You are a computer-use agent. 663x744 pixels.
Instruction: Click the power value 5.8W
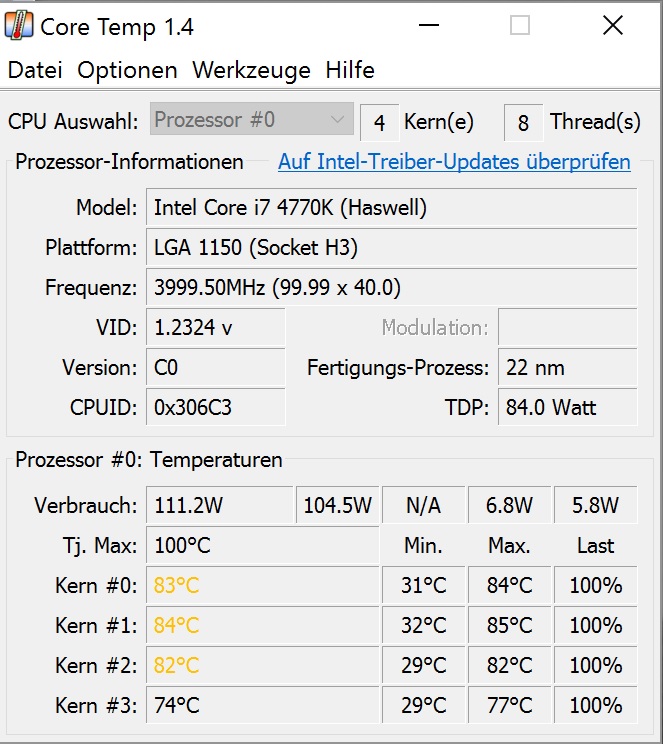(x=596, y=505)
